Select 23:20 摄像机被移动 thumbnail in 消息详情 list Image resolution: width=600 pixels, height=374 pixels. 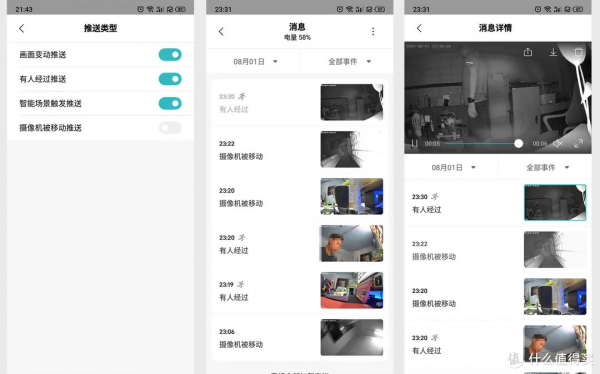click(555, 297)
